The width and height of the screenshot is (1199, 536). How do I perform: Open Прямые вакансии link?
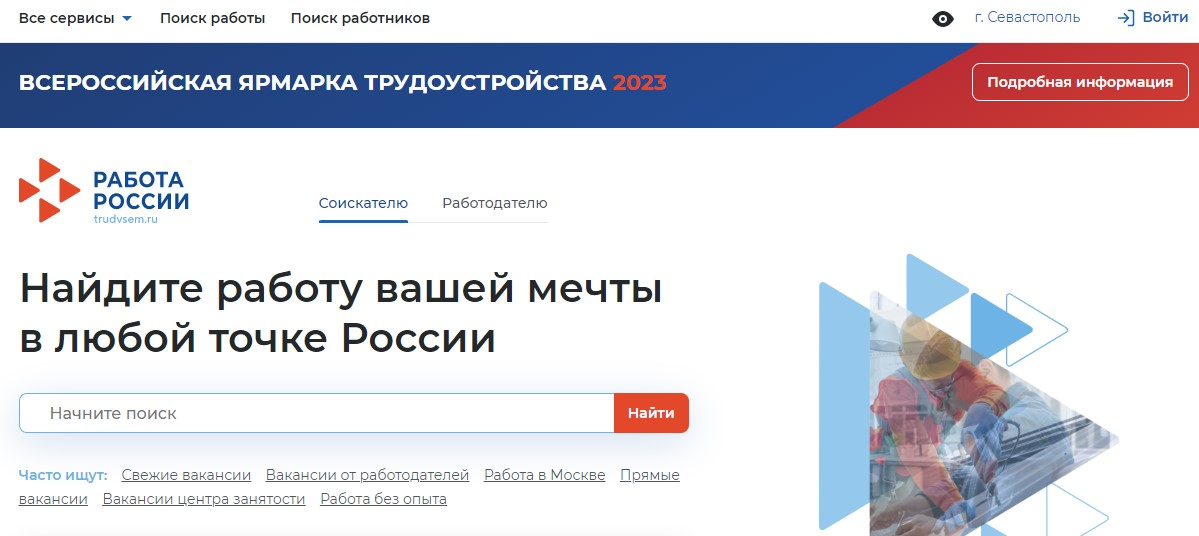(x=650, y=475)
